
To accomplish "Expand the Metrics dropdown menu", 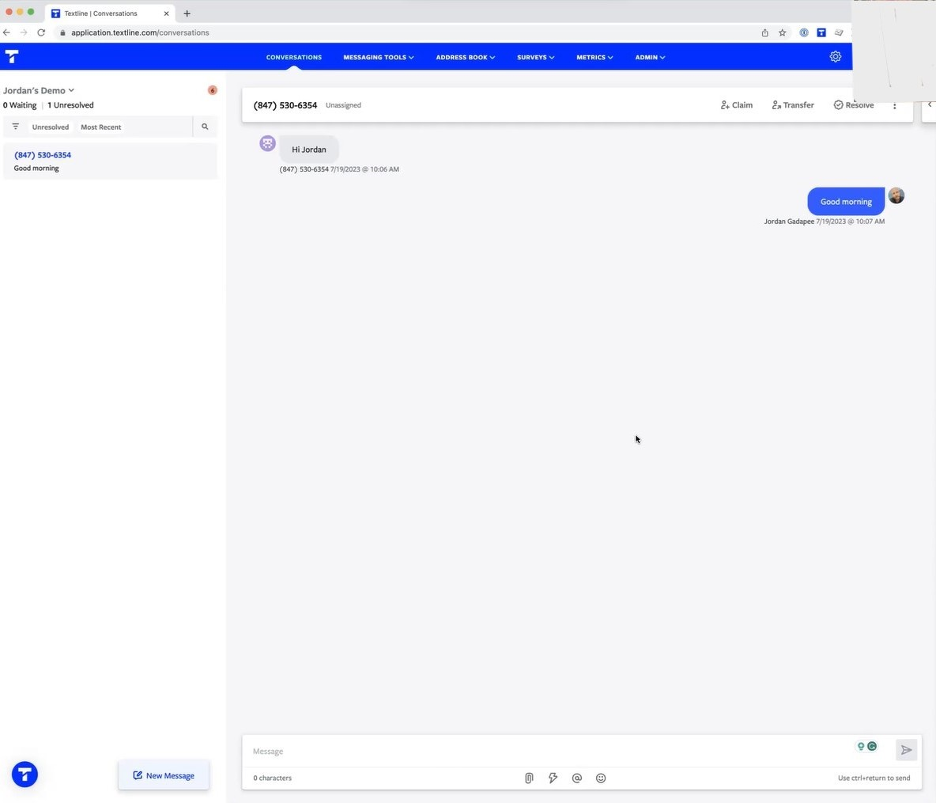I will (x=595, y=57).
